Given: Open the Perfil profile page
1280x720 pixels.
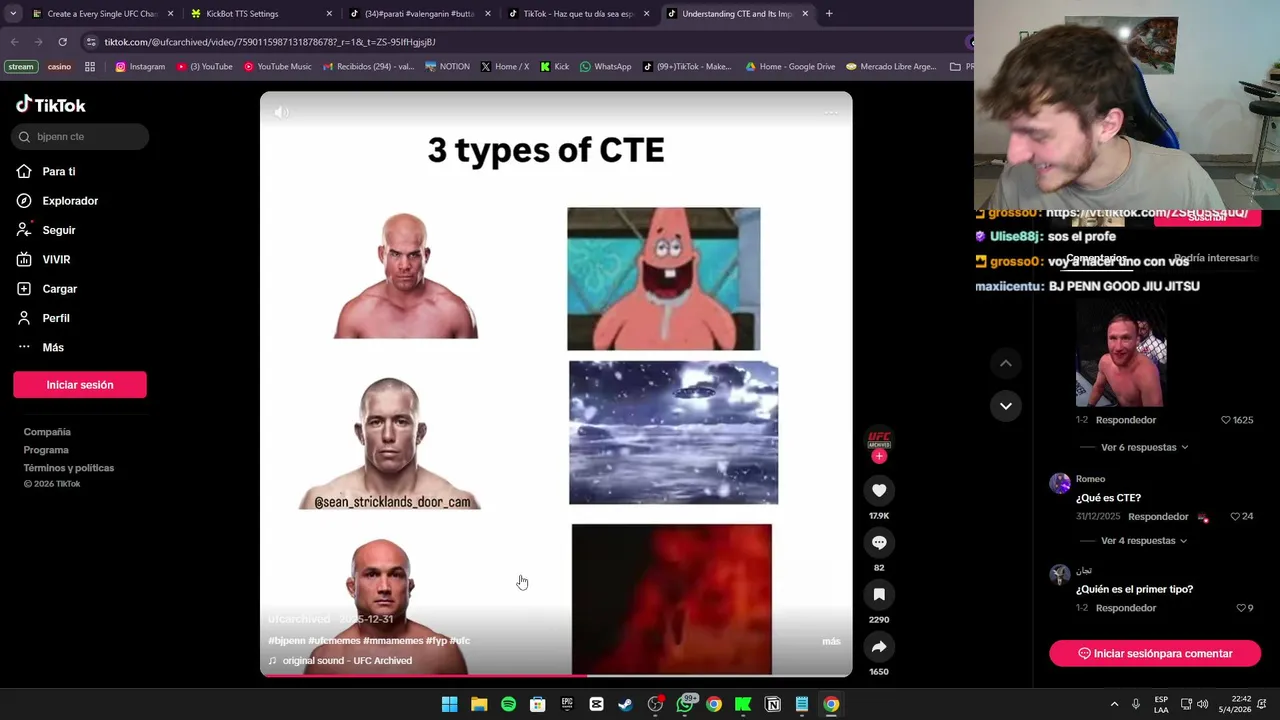Looking at the screenshot, I should coord(44,318).
